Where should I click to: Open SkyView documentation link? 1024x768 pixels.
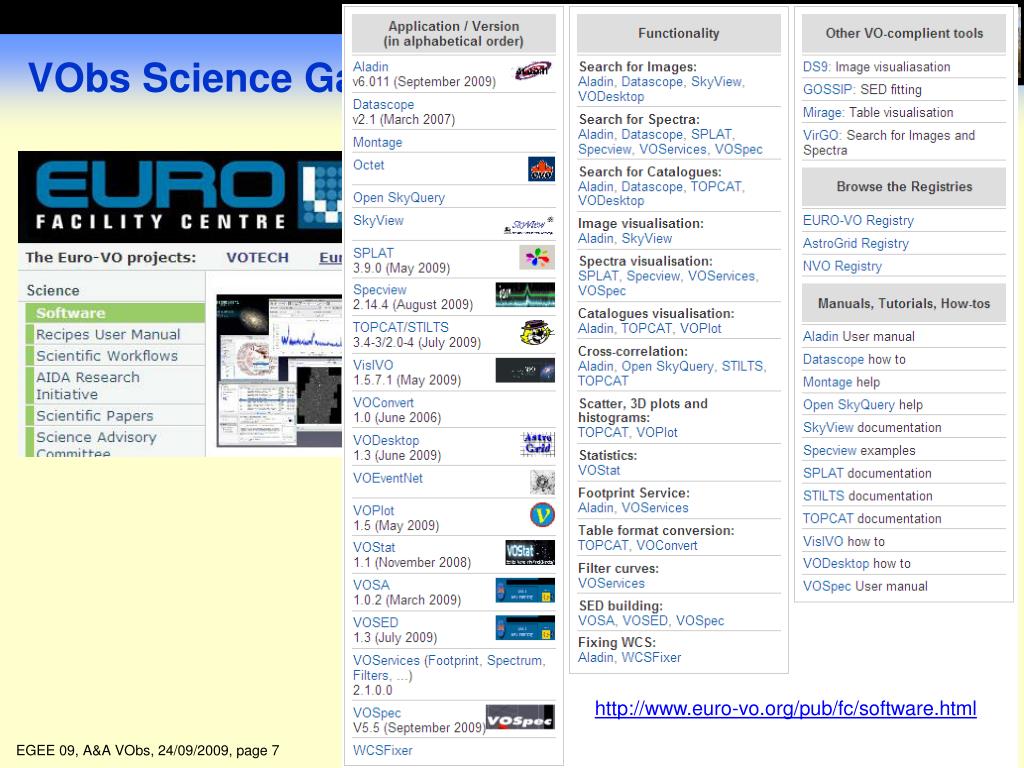point(872,428)
